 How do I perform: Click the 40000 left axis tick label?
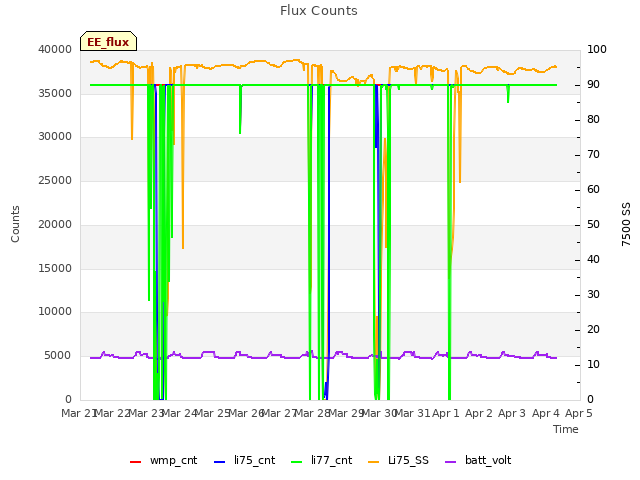pos(55,49)
